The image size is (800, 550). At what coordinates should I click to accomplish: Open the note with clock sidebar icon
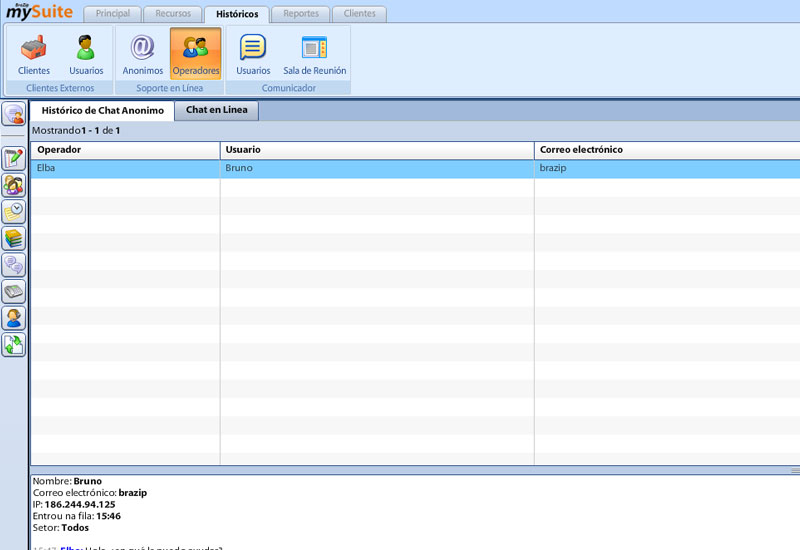tap(14, 212)
